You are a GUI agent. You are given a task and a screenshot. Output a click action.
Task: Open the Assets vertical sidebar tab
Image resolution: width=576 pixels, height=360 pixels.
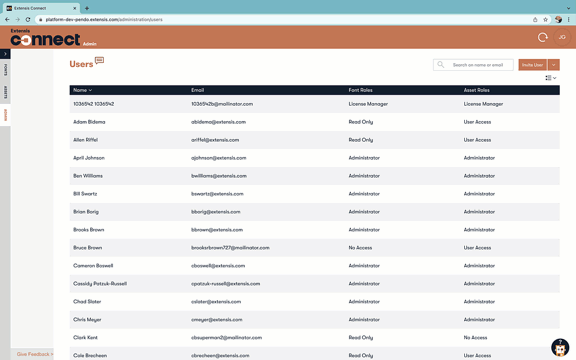tap(5, 92)
